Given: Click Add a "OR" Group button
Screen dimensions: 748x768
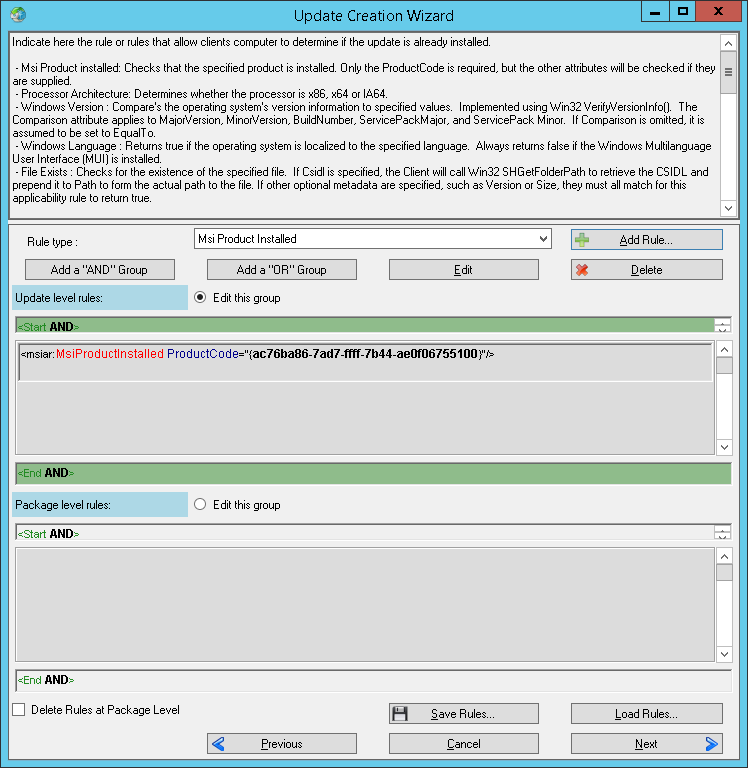Looking at the screenshot, I should (x=282, y=270).
